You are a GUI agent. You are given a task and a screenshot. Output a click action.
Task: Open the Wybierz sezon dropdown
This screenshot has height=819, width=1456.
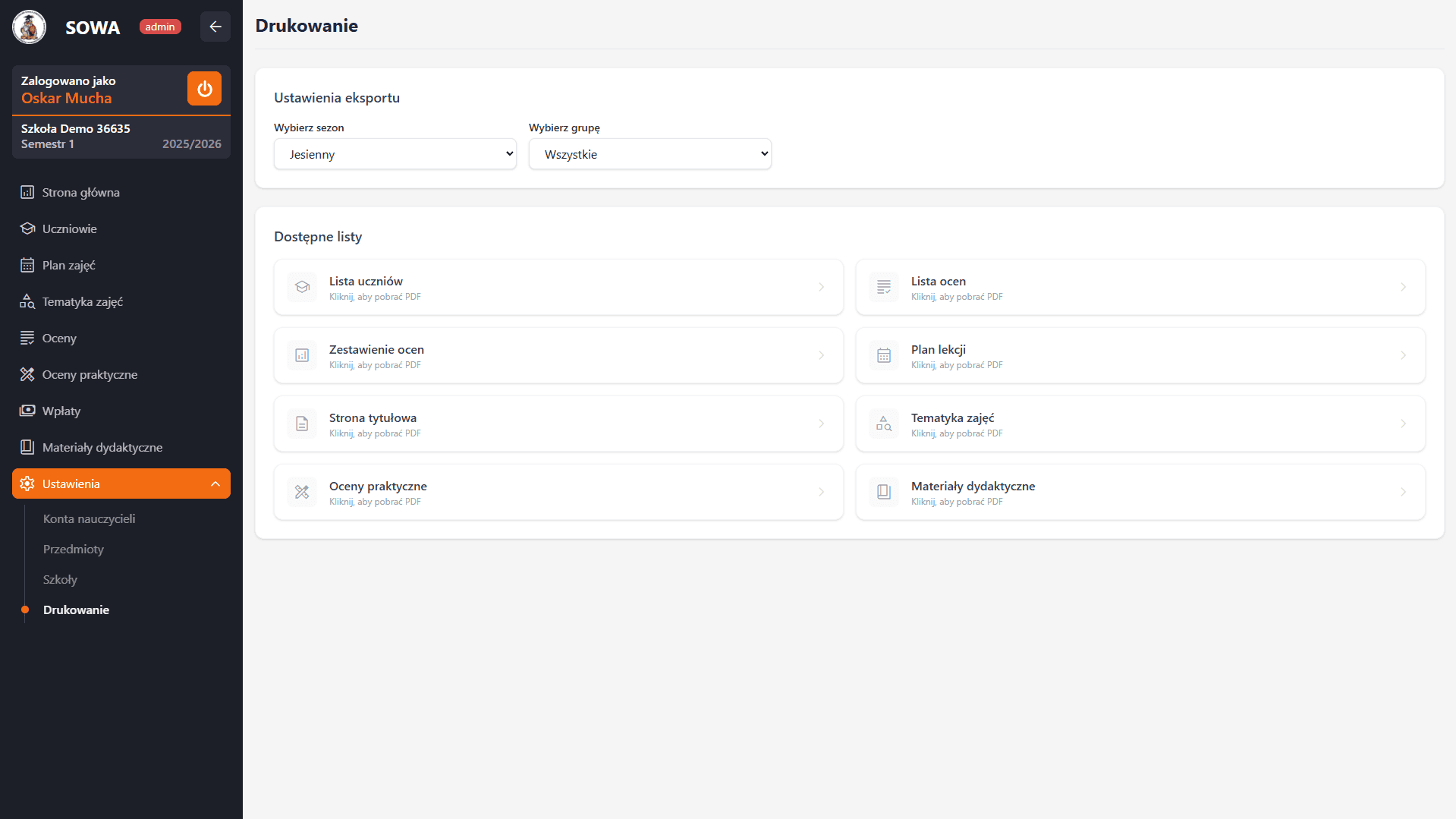pyautogui.click(x=395, y=154)
